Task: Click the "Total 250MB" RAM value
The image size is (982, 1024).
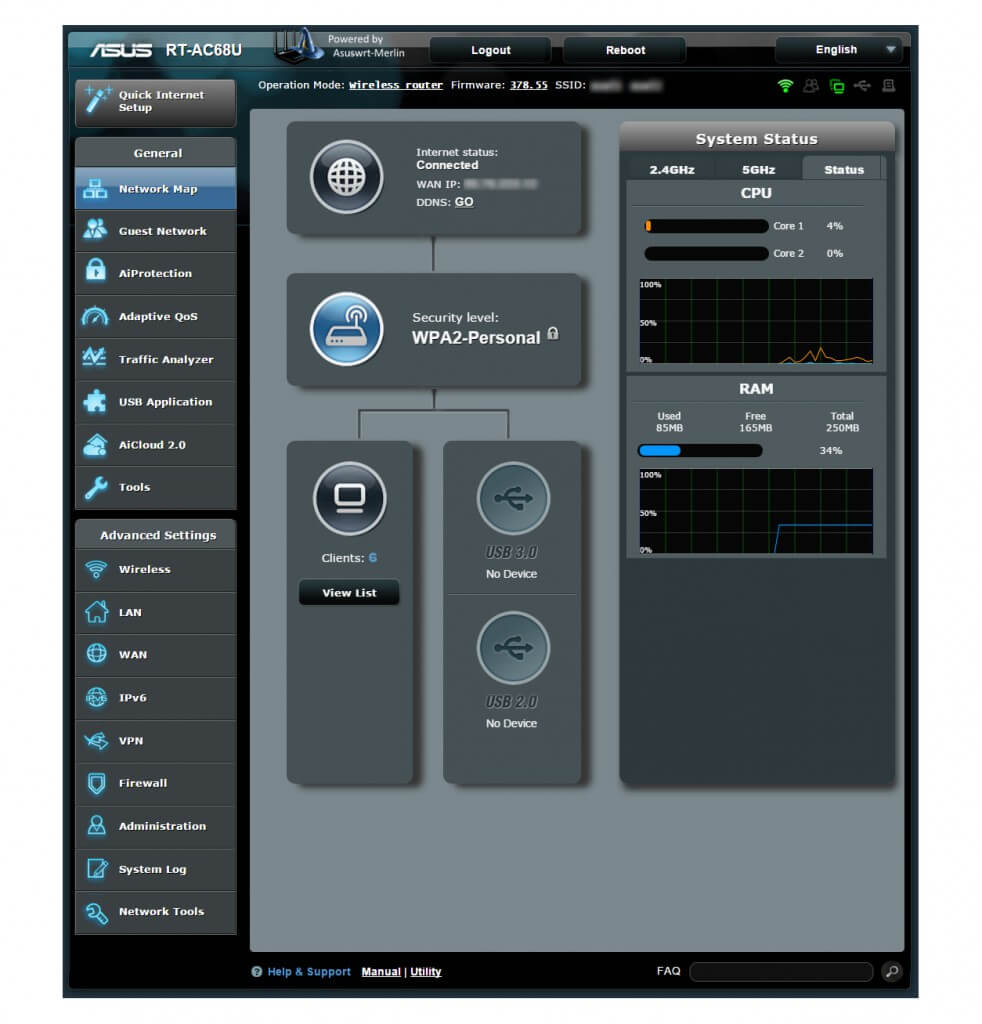Action: (842, 422)
